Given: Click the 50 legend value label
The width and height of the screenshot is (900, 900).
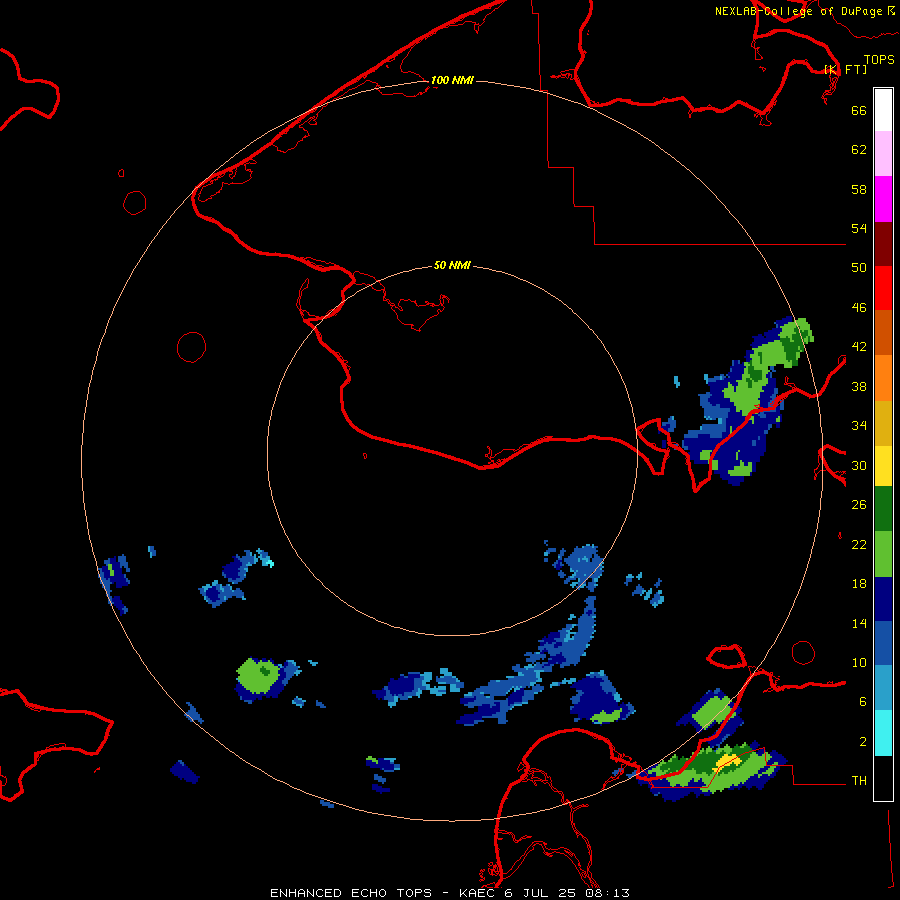Looking at the screenshot, I should click(x=859, y=267).
